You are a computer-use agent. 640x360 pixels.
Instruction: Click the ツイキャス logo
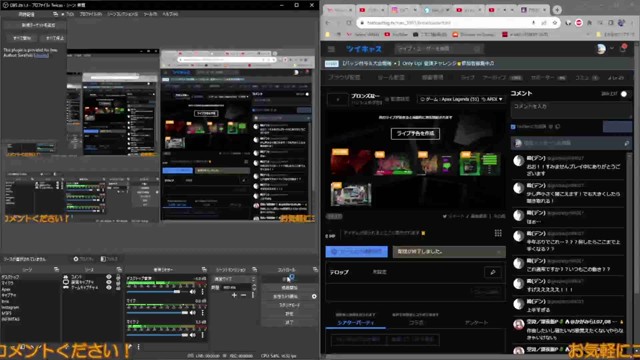tap(364, 49)
